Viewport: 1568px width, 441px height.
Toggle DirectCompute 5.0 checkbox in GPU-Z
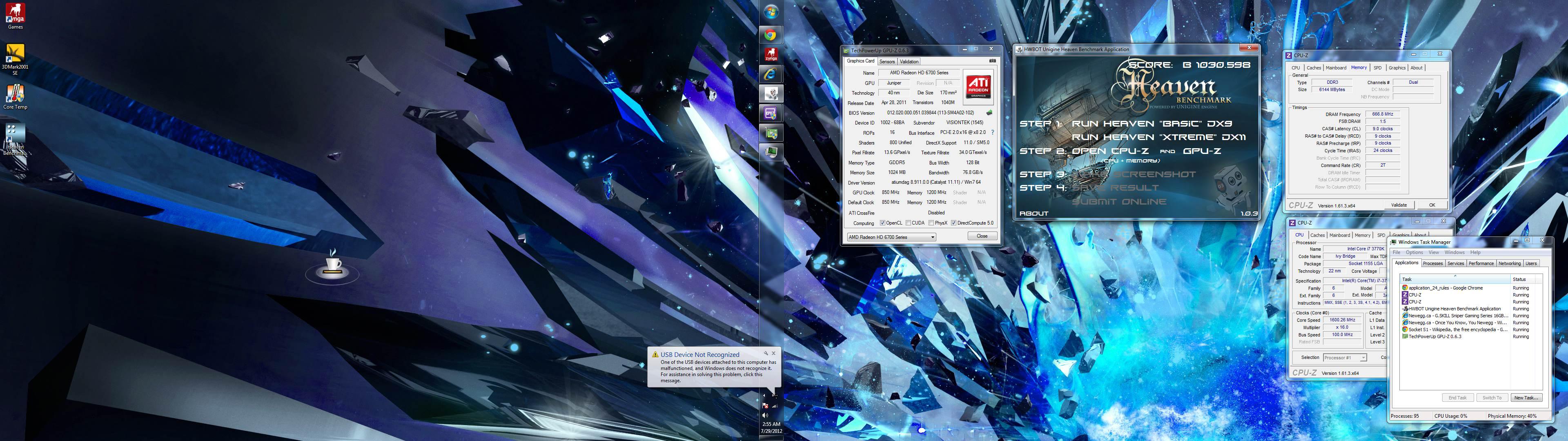[x=953, y=223]
